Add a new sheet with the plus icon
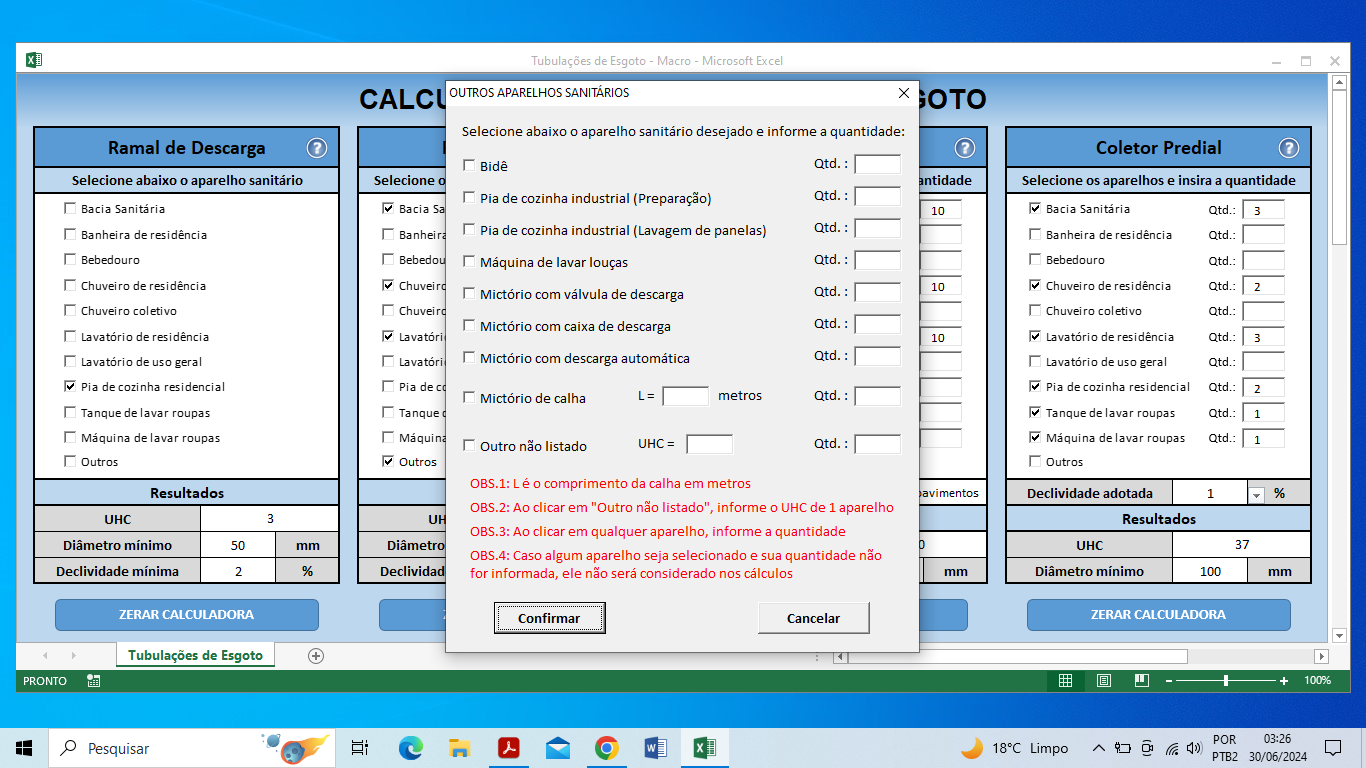The image size is (1366, 768). click(316, 656)
